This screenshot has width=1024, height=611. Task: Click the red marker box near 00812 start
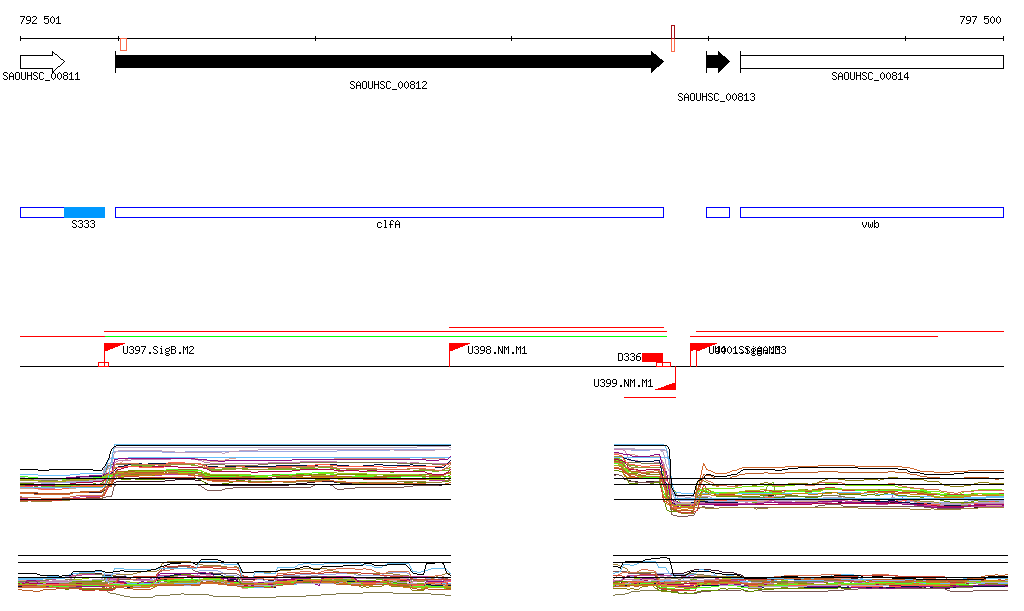click(x=123, y=44)
